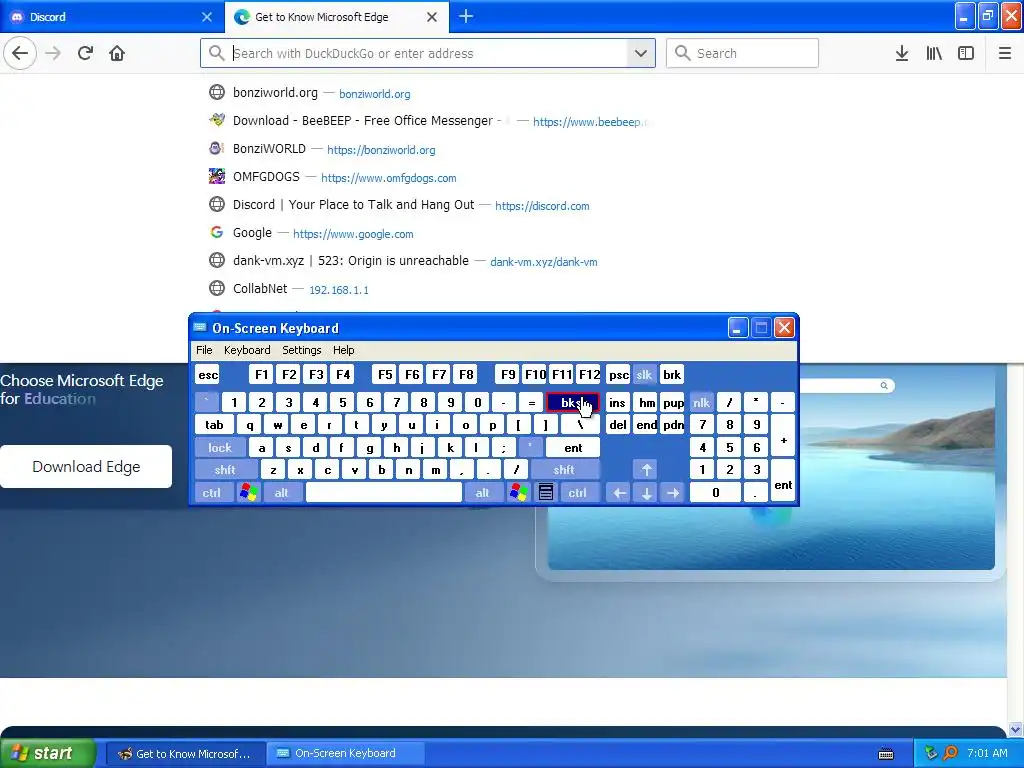Click the down arrow key
The height and width of the screenshot is (768, 1024).
647,493
